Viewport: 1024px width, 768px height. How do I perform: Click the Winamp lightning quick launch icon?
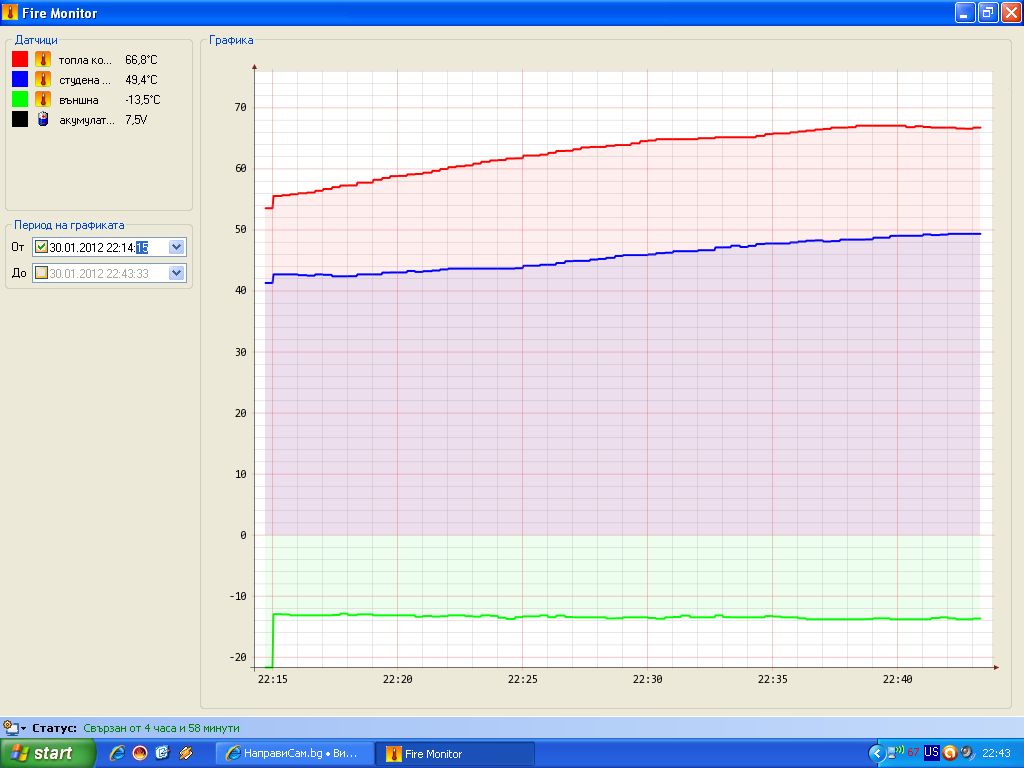185,753
